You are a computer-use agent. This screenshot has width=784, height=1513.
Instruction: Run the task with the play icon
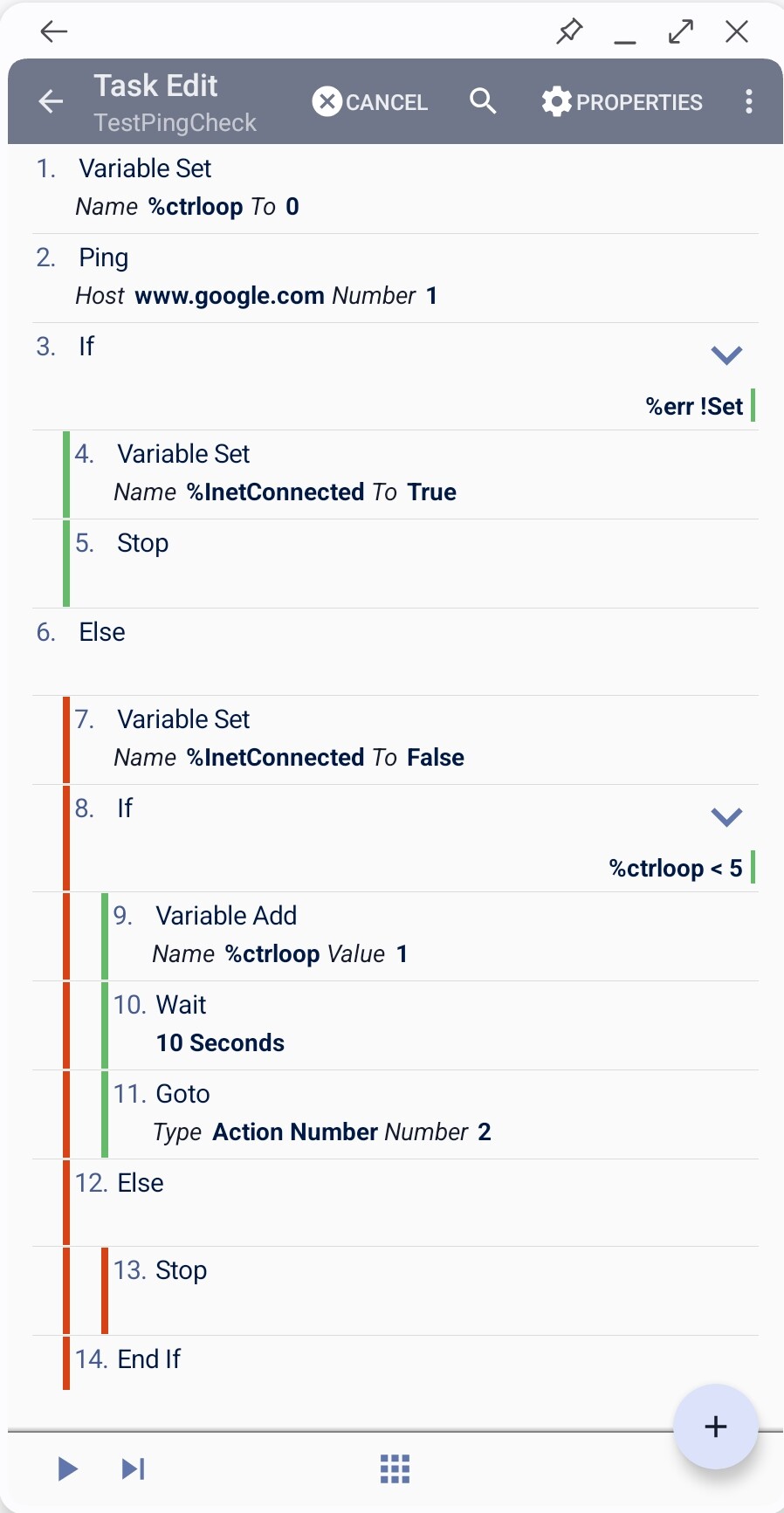(x=67, y=1468)
